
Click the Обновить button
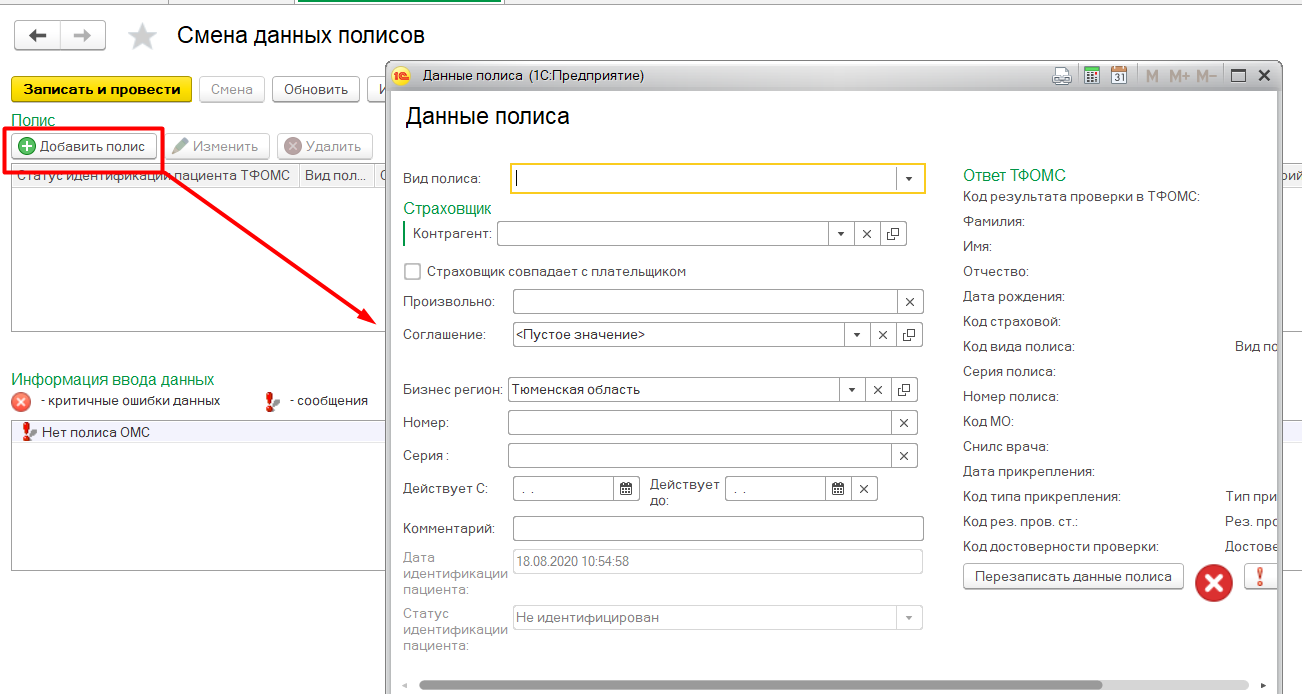[x=315, y=90]
